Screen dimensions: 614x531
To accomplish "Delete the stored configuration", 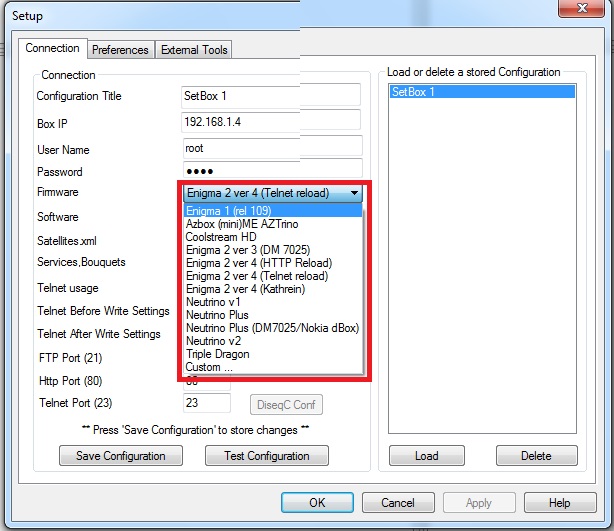I will point(535,456).
